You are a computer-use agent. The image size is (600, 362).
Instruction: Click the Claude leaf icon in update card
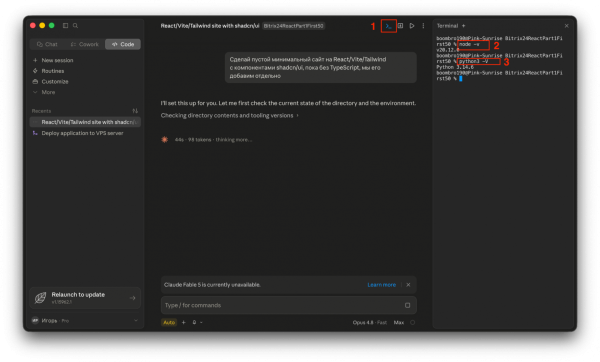41,298
